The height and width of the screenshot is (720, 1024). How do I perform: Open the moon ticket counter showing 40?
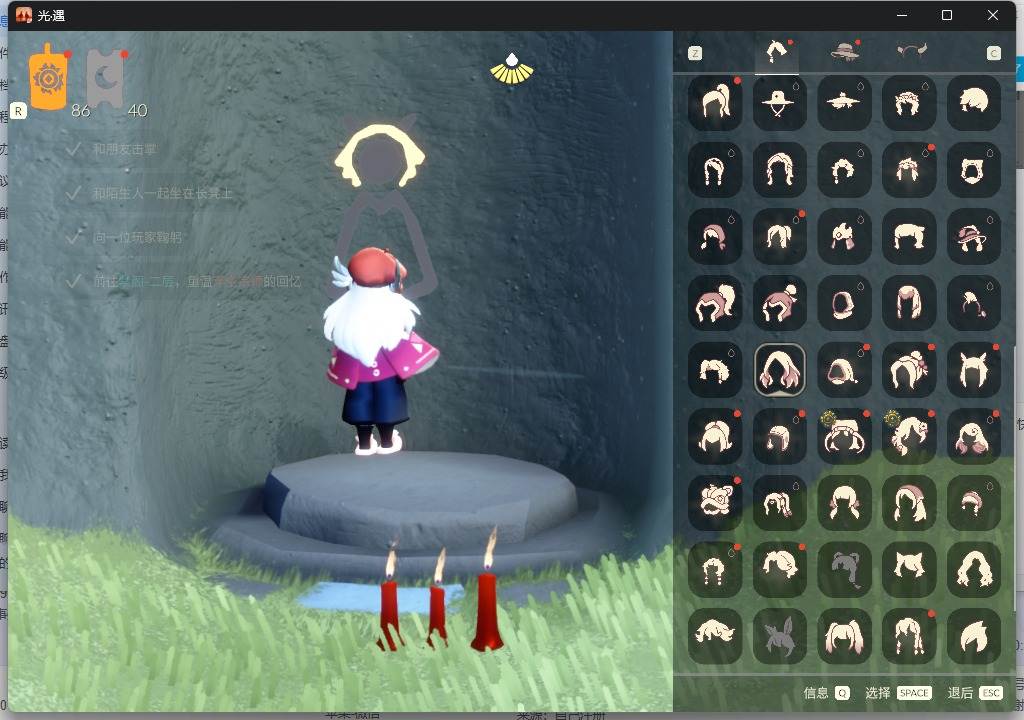(105, 80)
